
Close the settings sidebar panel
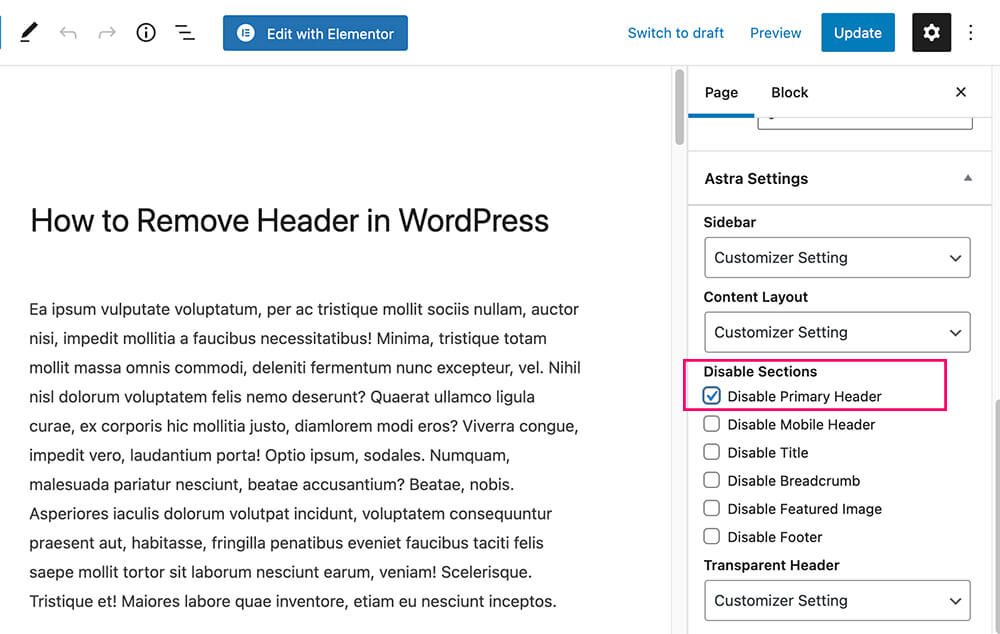(x=960, y=92)
